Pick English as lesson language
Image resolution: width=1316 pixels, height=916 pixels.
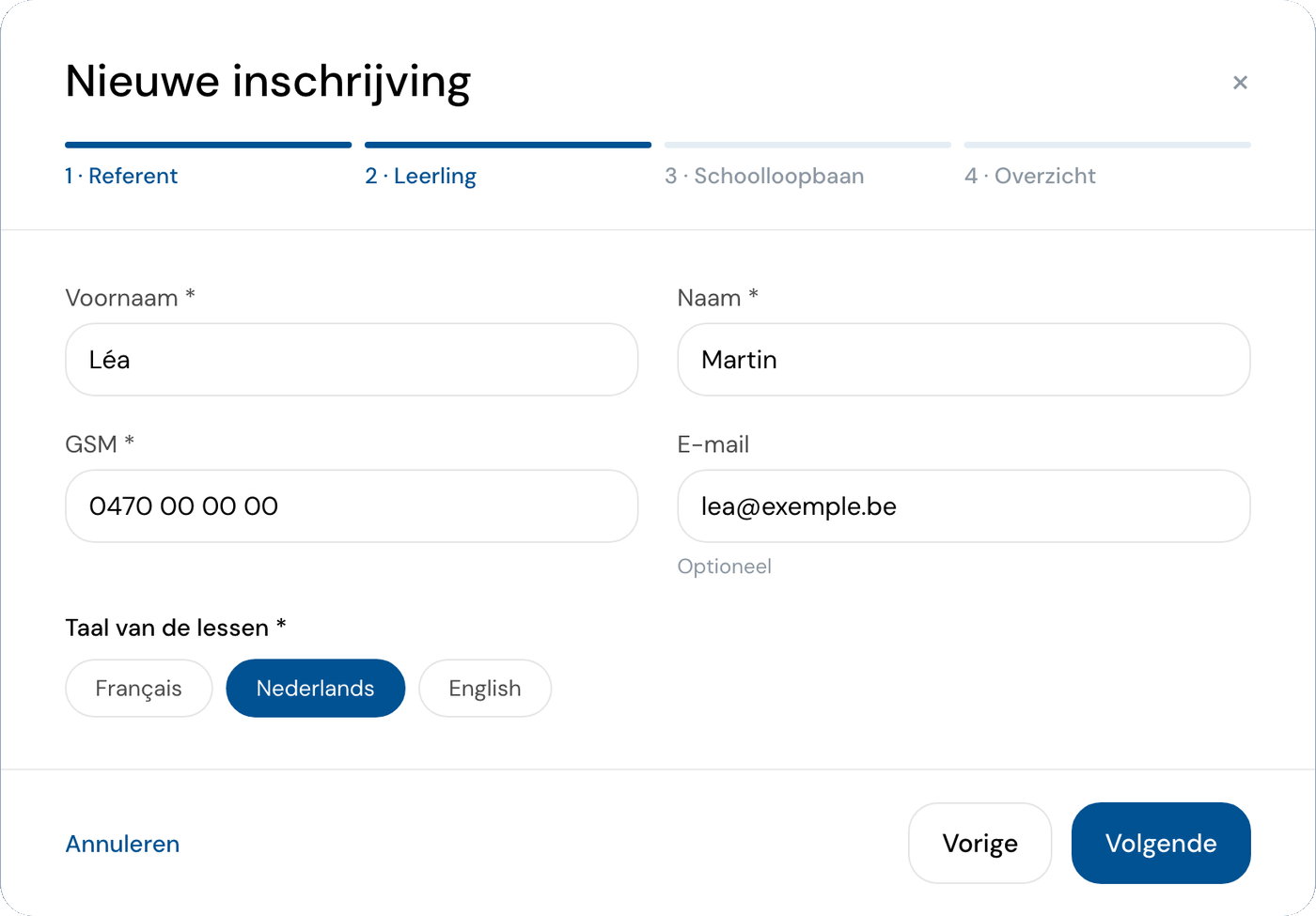485,689
